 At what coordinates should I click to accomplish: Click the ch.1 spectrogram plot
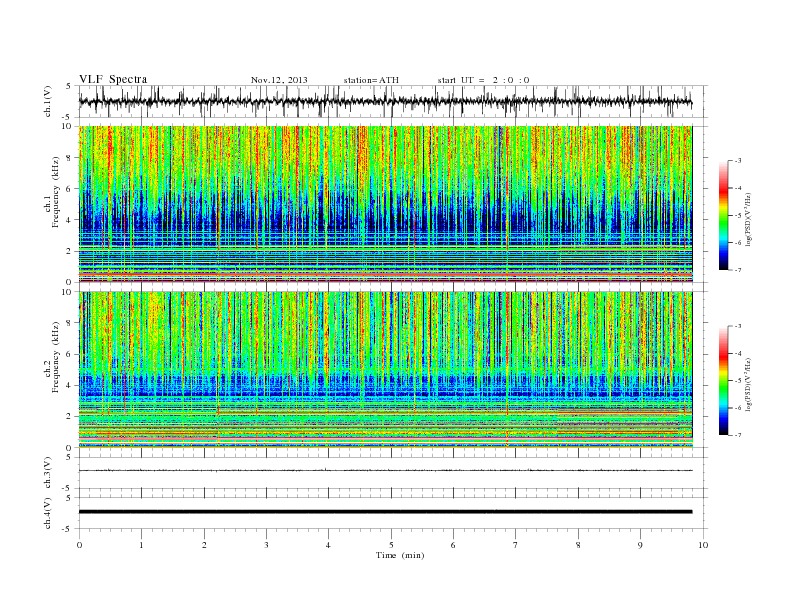coord(385,204)
